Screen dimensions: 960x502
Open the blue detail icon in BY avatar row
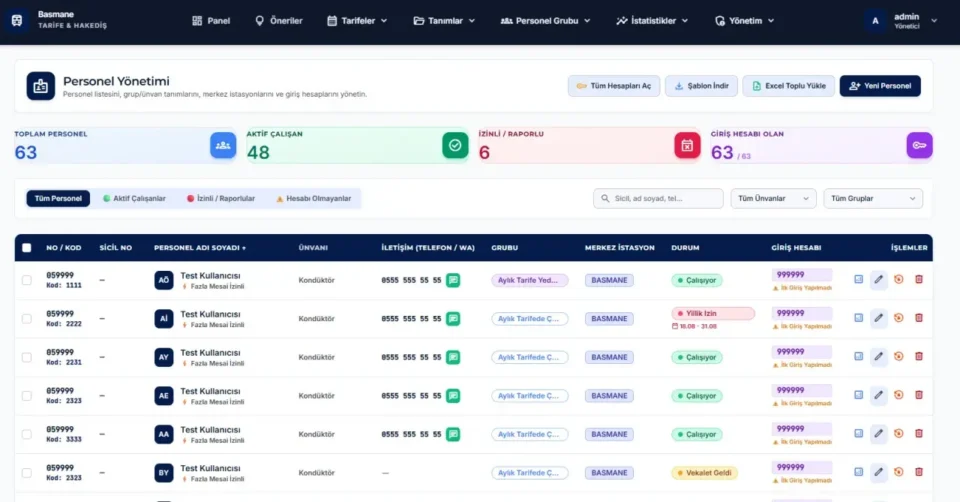pyautogui.click(x=858, y=472)
